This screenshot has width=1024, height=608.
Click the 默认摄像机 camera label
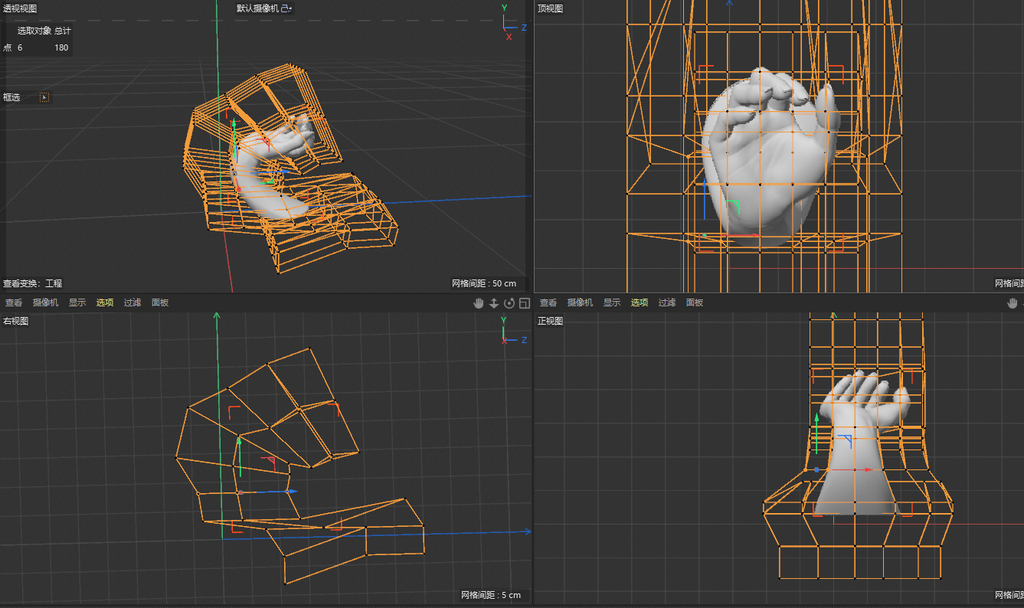coord(258,8)
